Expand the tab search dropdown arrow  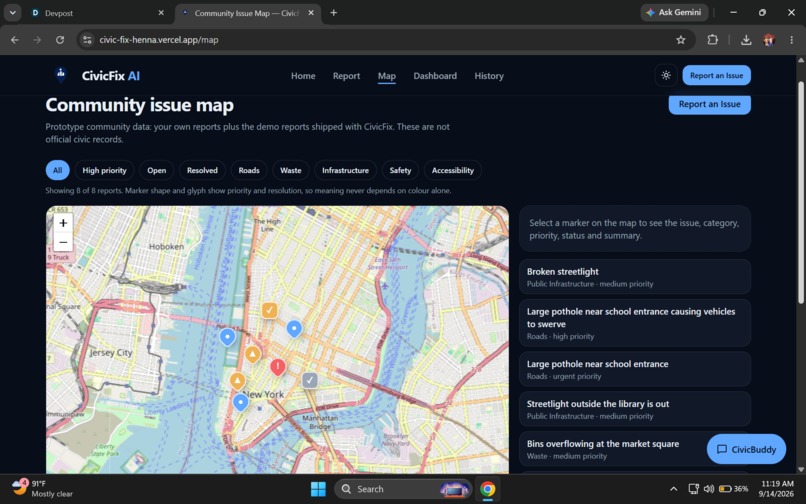[x=12, y=13]
